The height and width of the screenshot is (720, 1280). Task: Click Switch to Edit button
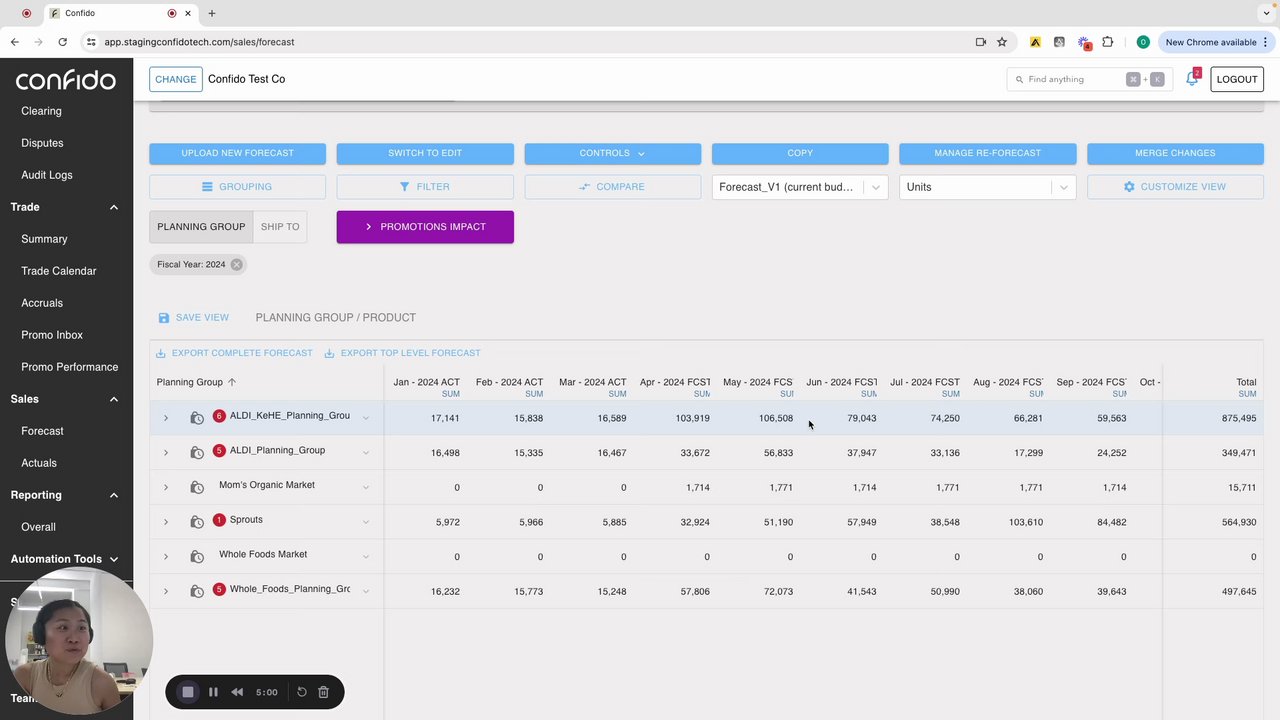425,153
